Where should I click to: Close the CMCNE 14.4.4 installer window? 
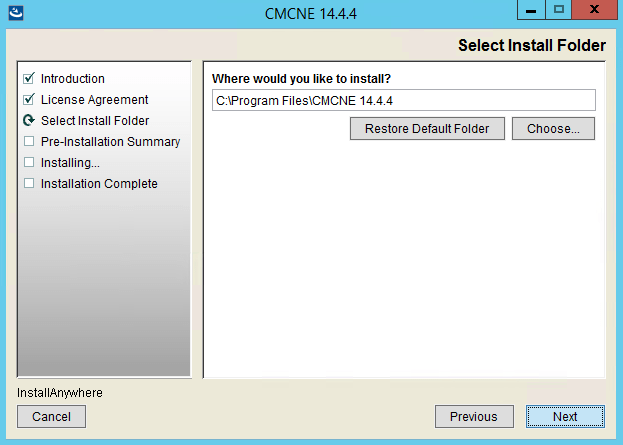594,10
